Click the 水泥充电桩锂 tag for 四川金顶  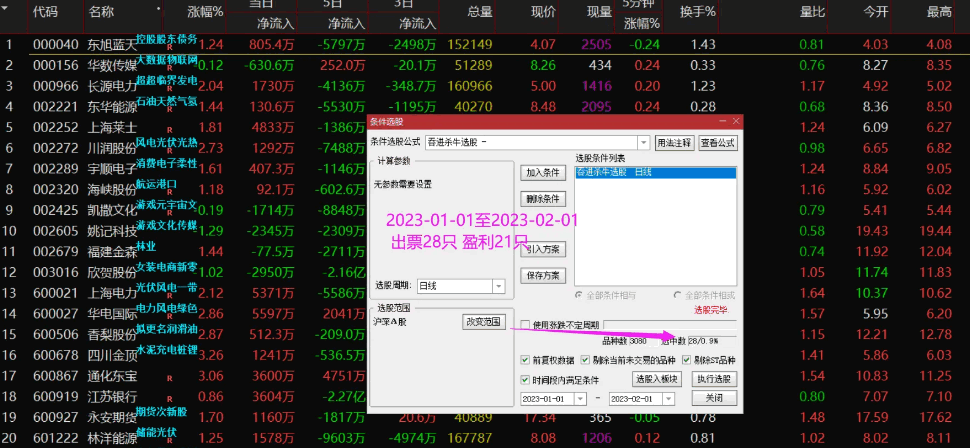click(x=167, y=350)
